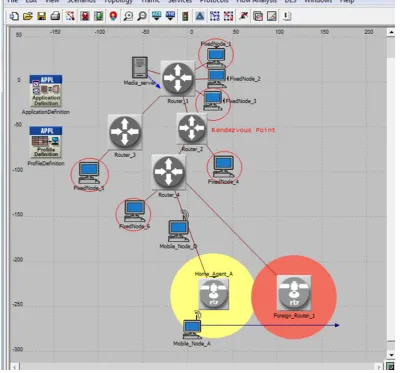Select the Router_3 node
Image resolution: width=400 pixels, height=373 pixels.
click(x=125, y=132)
